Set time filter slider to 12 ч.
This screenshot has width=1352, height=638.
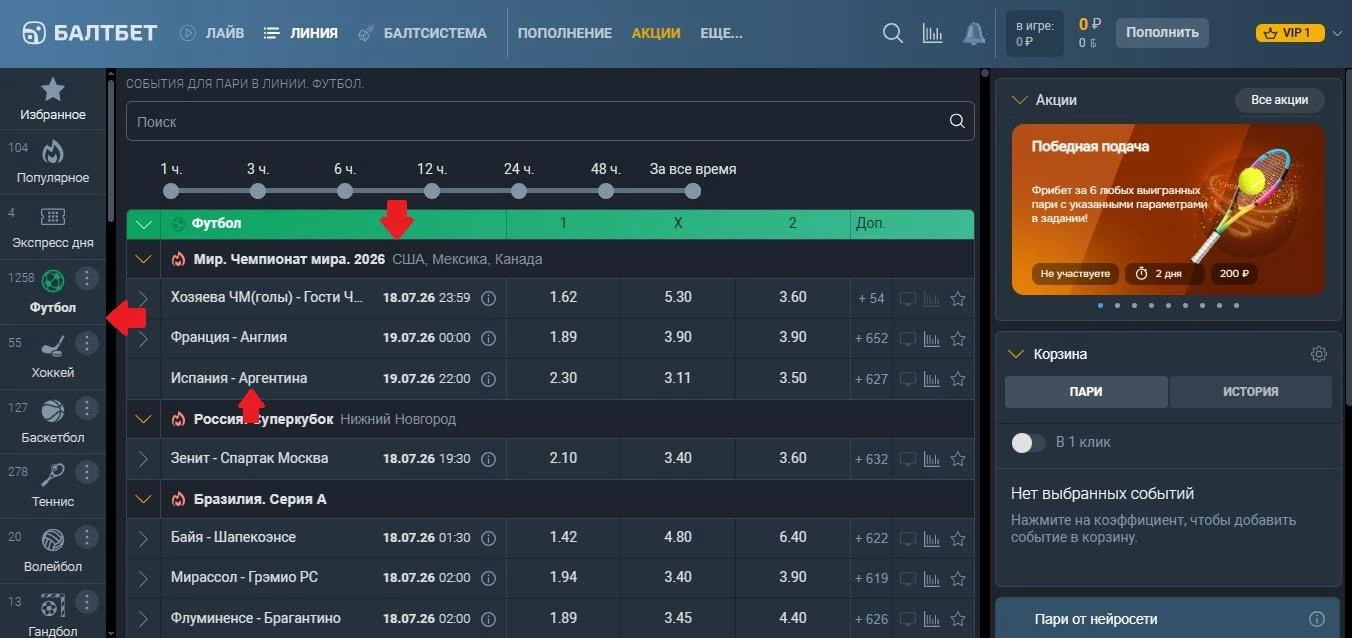(432, 191)
